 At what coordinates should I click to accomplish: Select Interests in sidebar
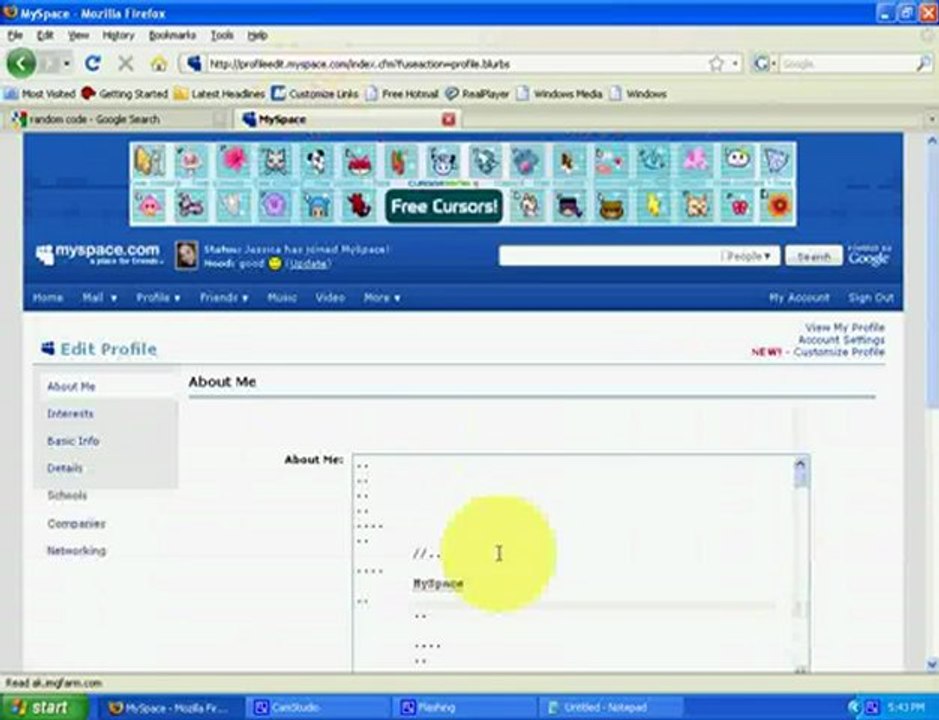[x=71, y=414]
